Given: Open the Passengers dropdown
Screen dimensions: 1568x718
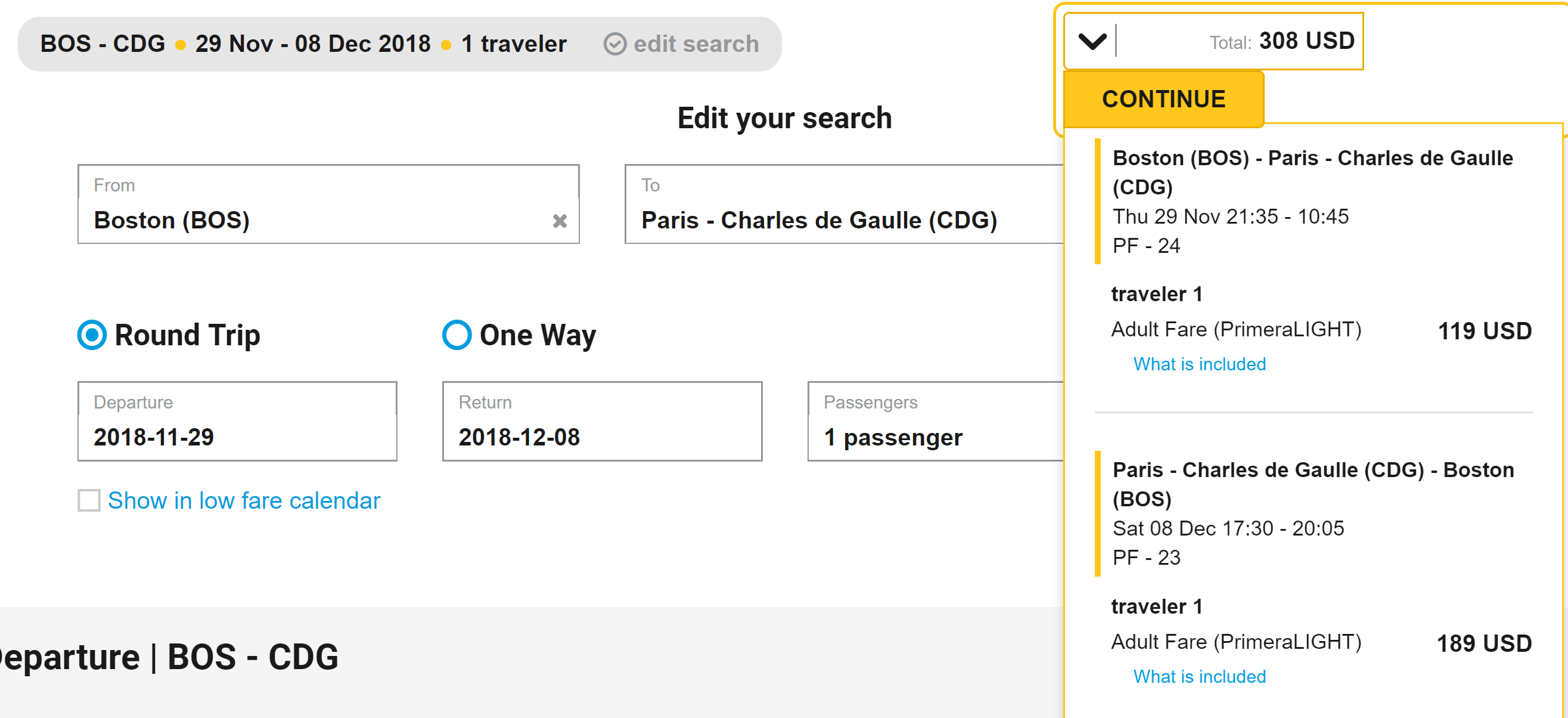Looking at the screenshot, I should tap(935, 422).
